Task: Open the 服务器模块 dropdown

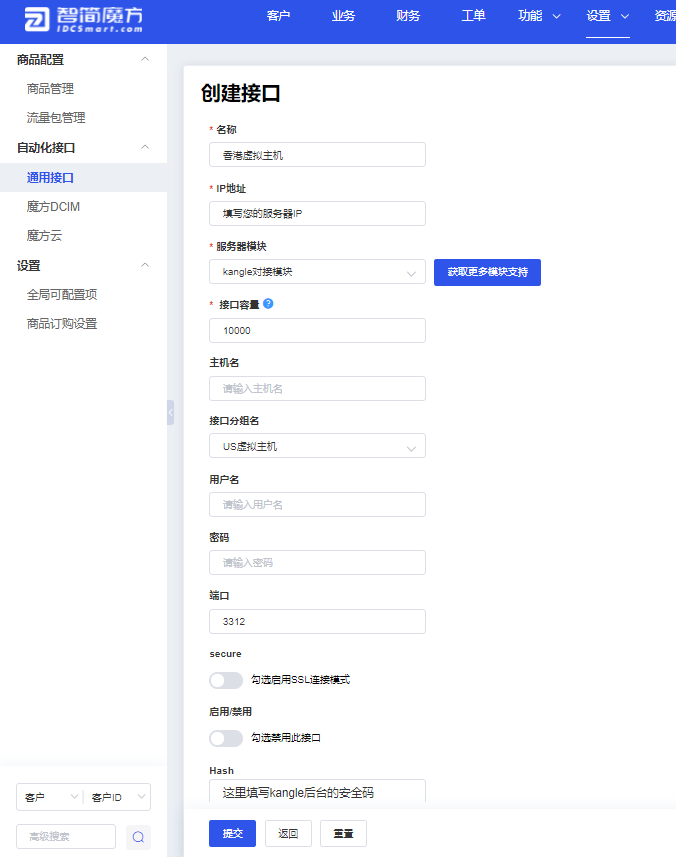Action: [x=317, y=272]
